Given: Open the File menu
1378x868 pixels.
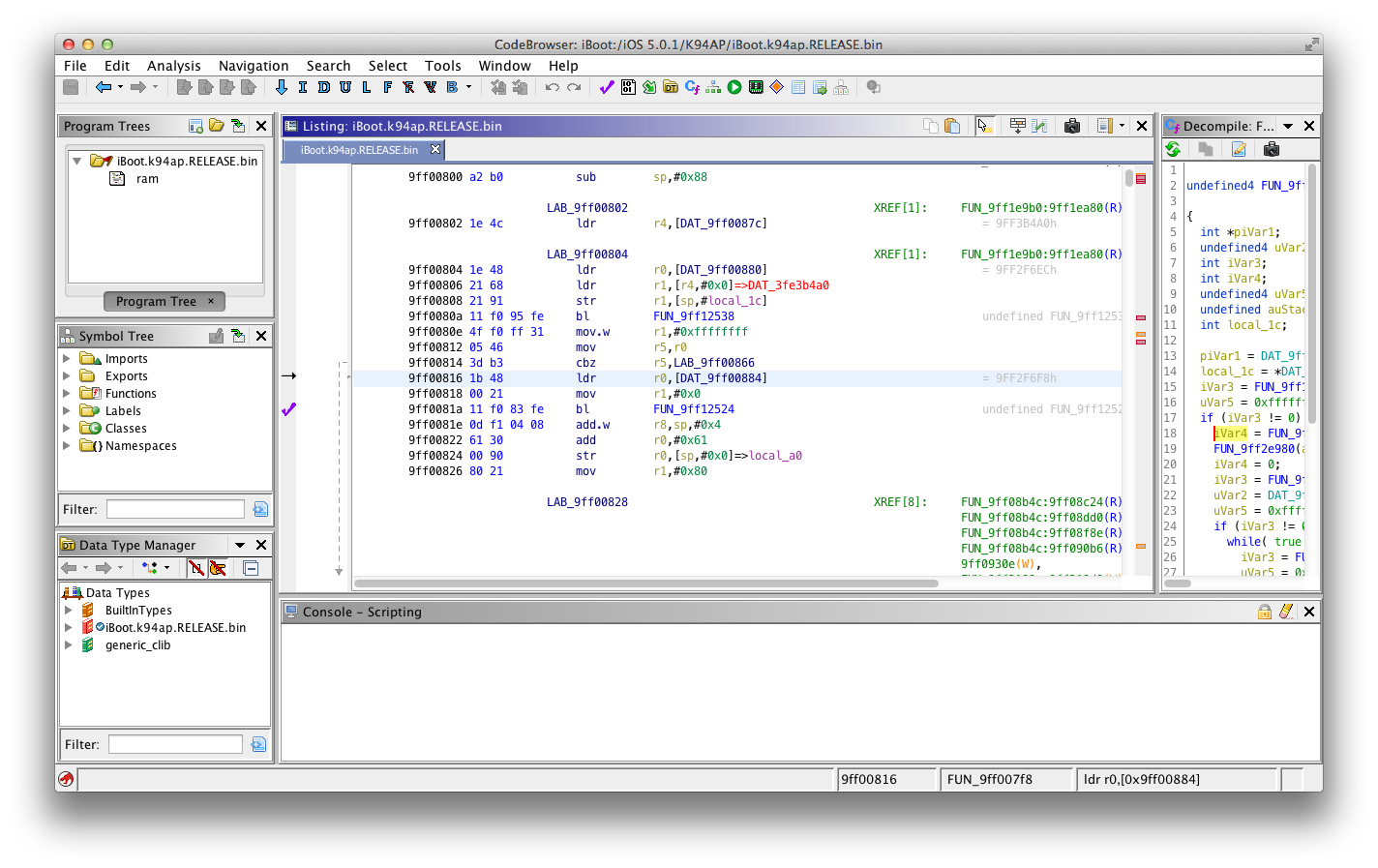Looking at the screenshot, I should tap(75, 66).
